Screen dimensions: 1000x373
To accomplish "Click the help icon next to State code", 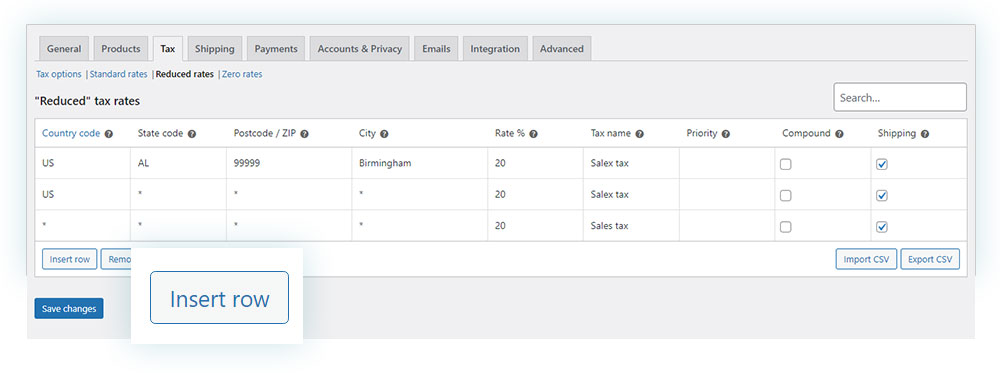I will point(192,134).
